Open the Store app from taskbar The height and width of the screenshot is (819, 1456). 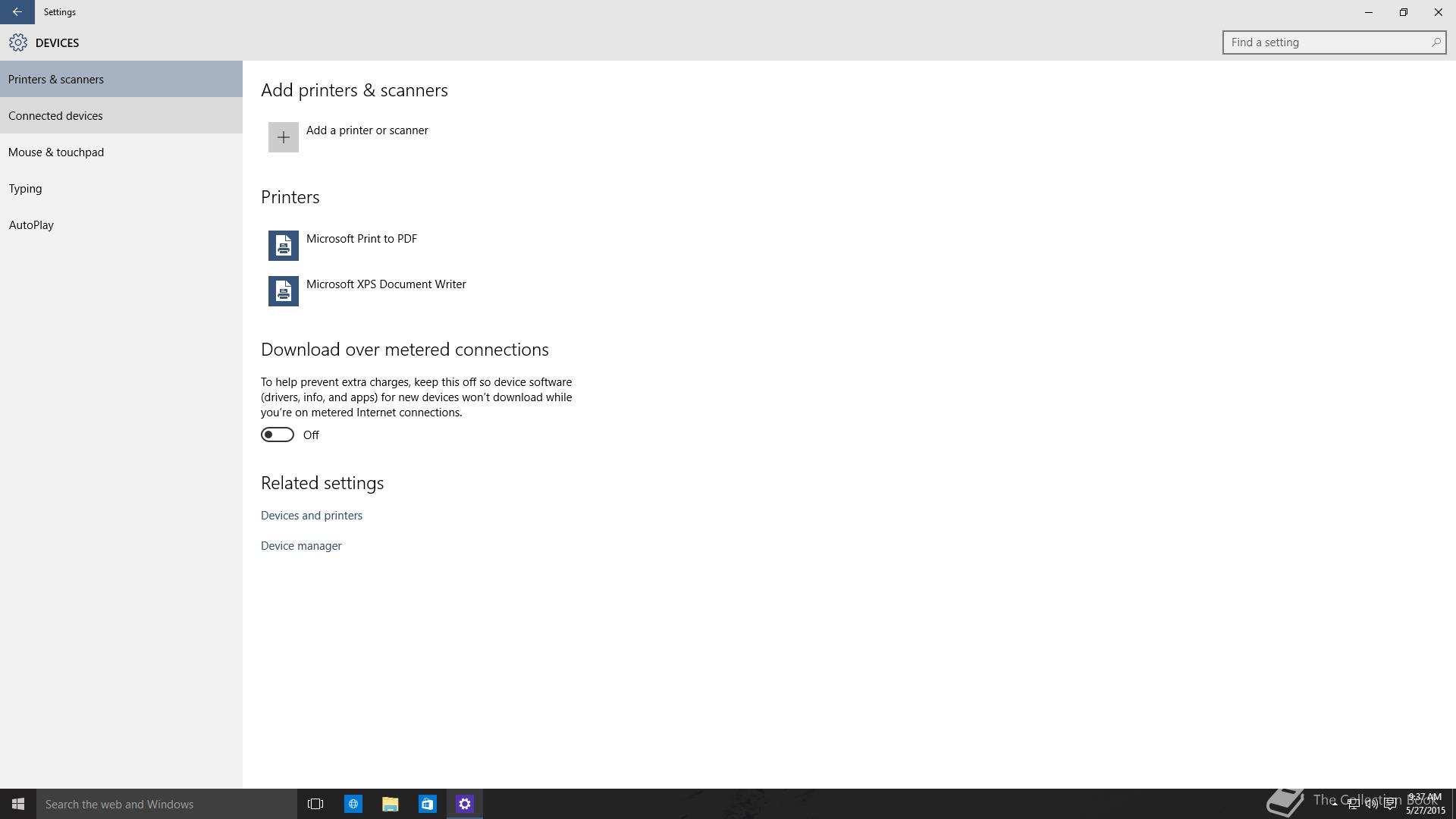pyautogui.click(x=428, y=804)
